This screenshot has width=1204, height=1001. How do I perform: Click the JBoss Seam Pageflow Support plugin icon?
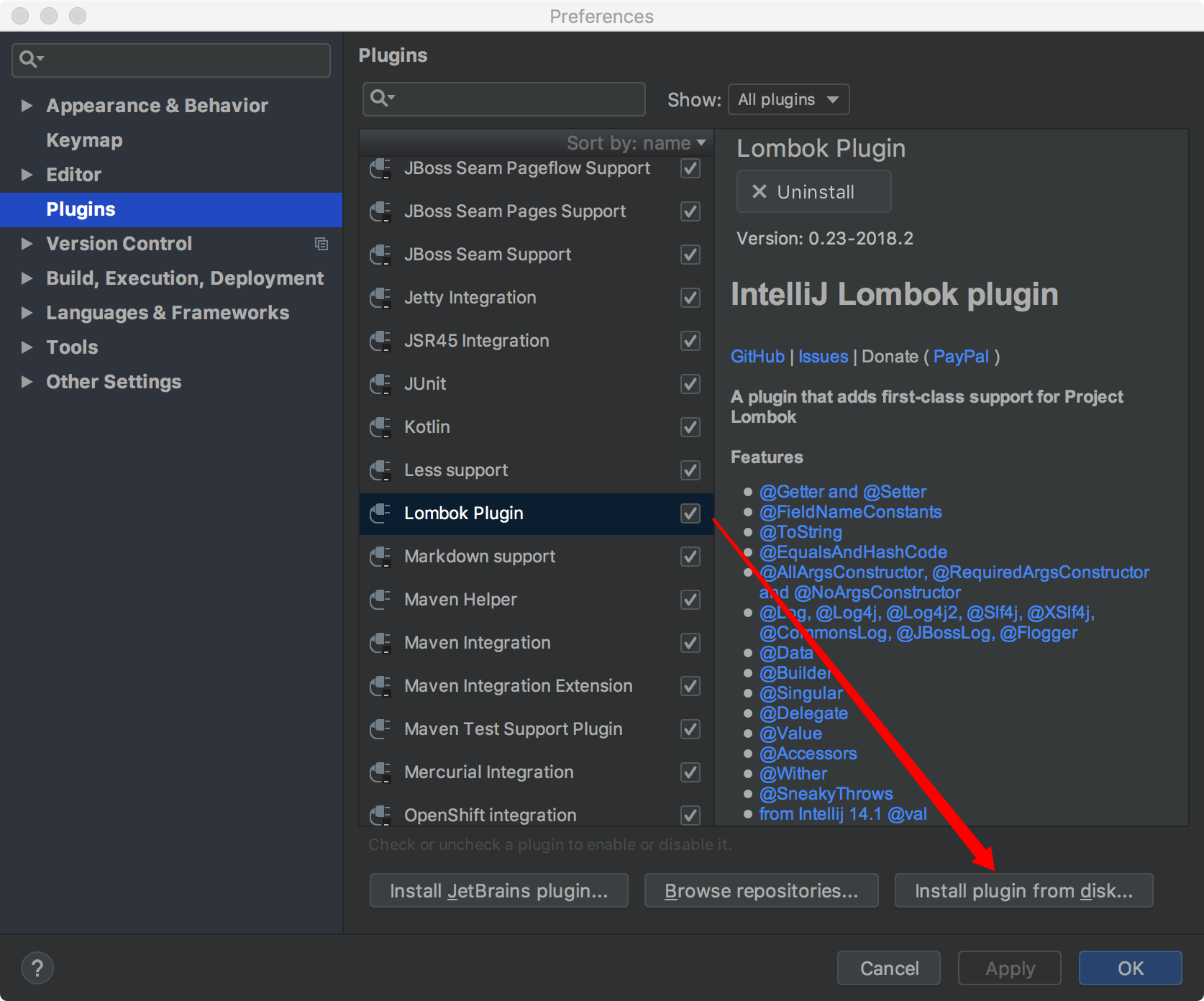tap(380, 168)
